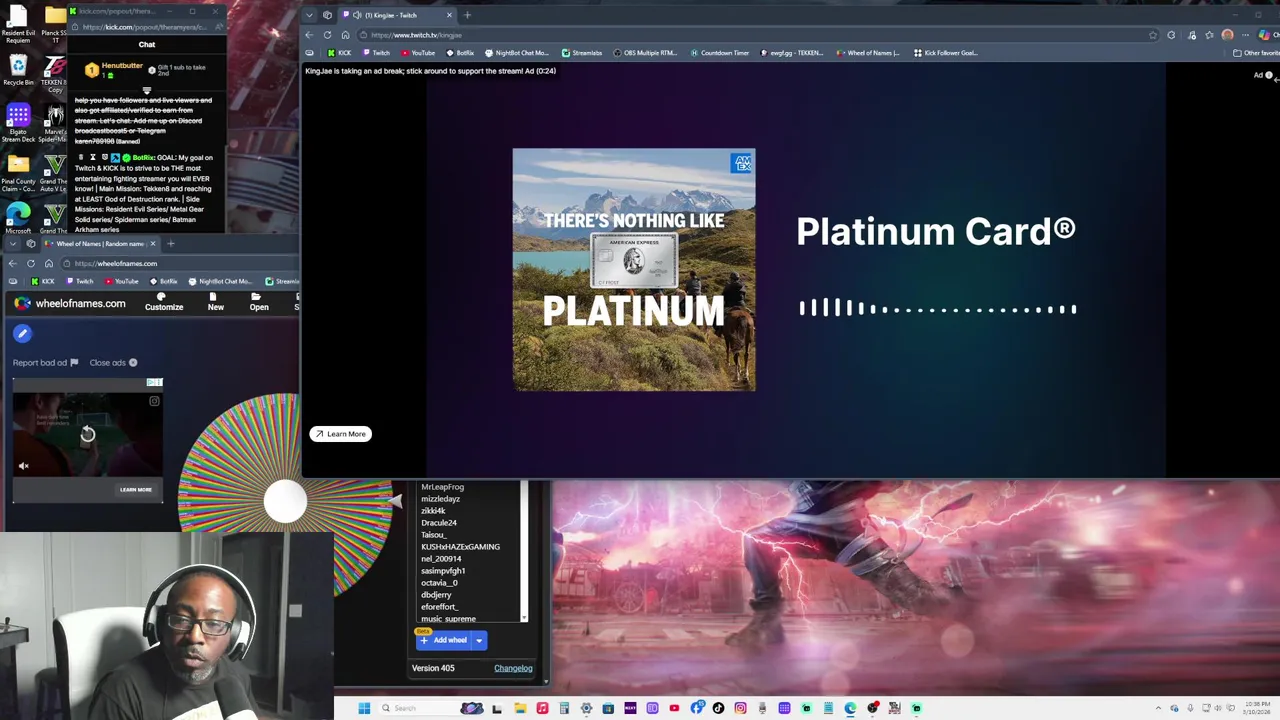1280x720 pixels.
Task: Select MrLeapFrog in the wheel entries list
Action: [442, 487]
